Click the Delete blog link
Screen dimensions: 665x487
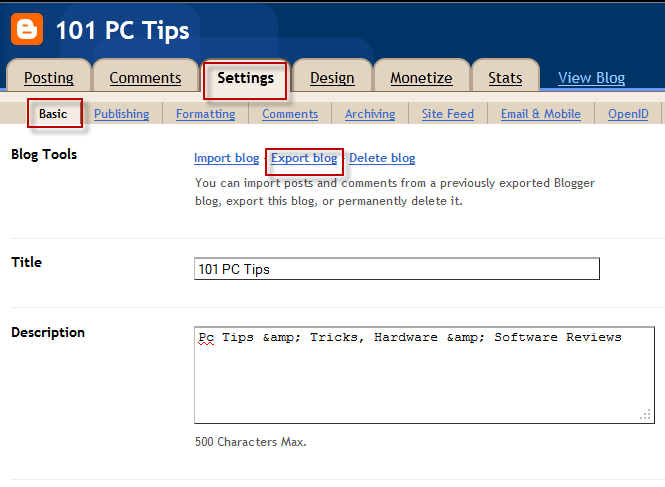pyautogui.click(x=382, y=158)
